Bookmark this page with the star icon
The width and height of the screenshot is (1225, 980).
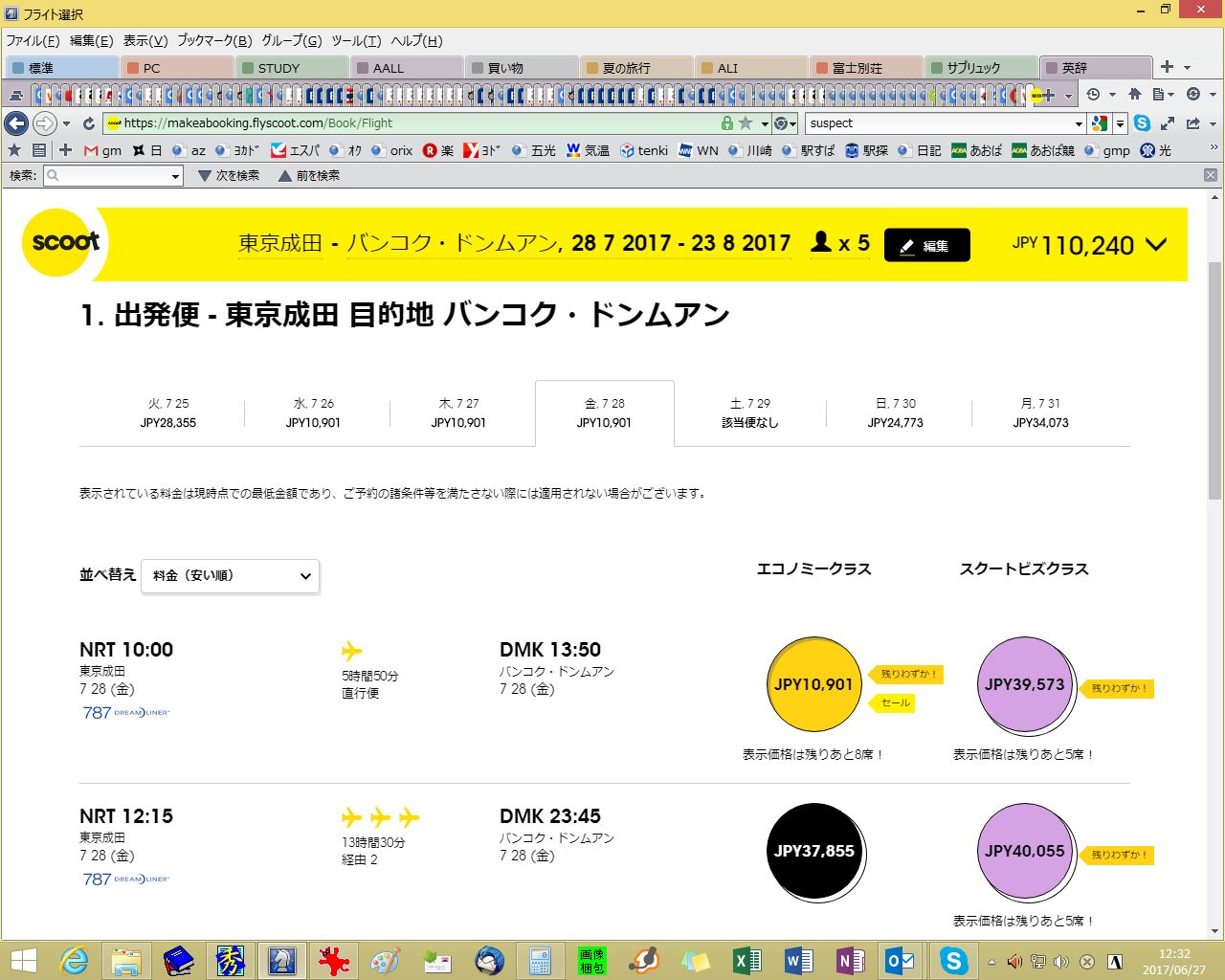click(x=746, y=123)
